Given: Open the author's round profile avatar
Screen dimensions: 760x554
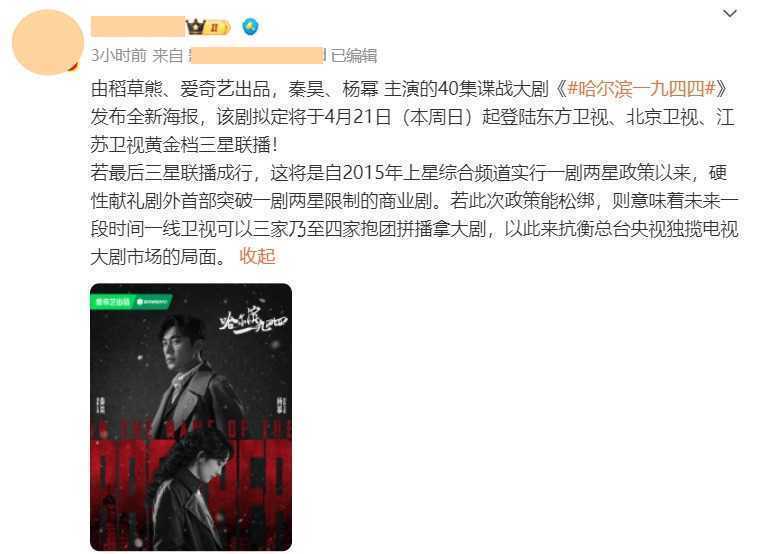Looking at the screenshot, I should tap(48, 42).
